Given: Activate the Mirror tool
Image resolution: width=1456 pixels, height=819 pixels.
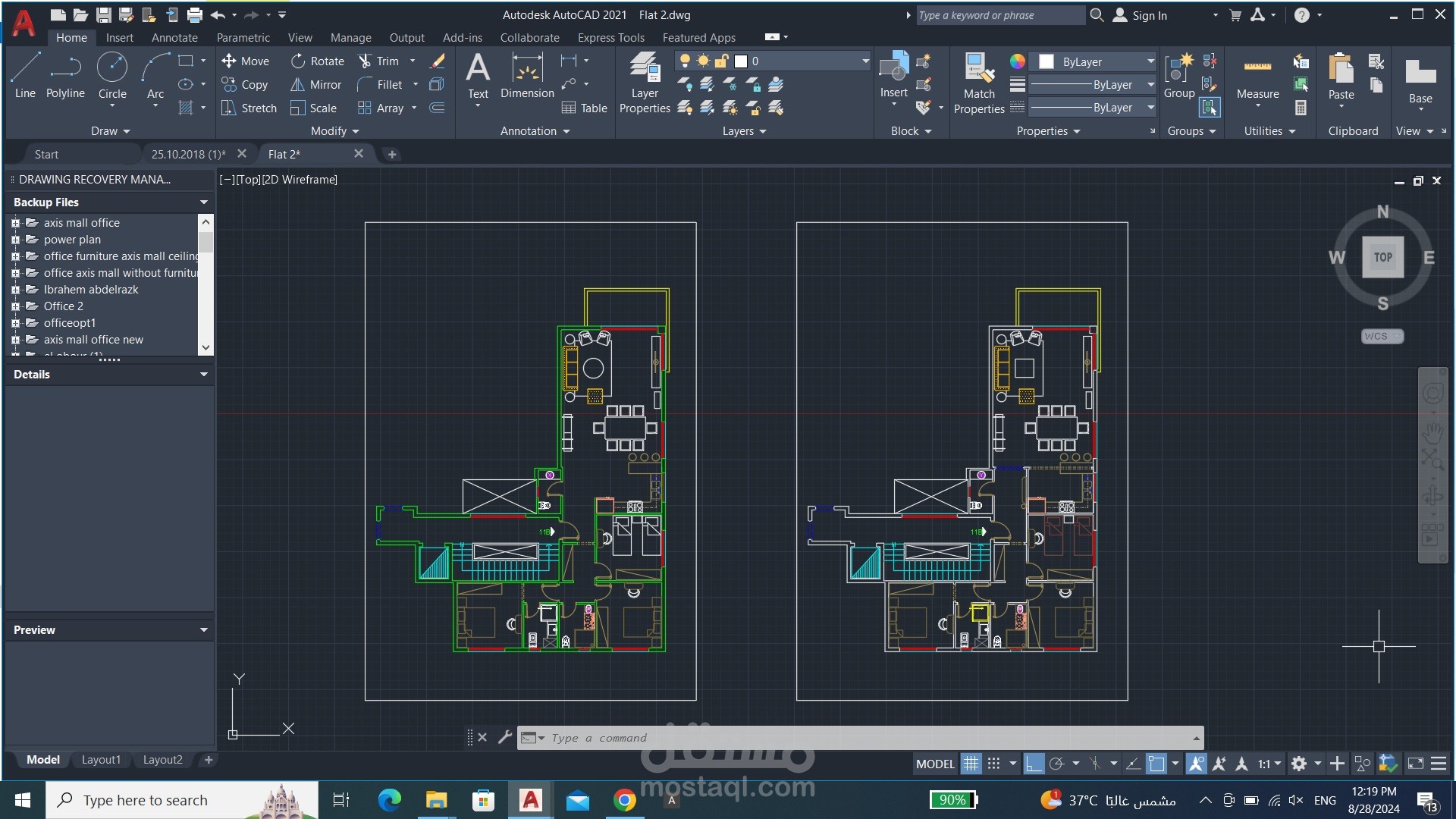Looking at the screenshot, I should click(315, 84).
